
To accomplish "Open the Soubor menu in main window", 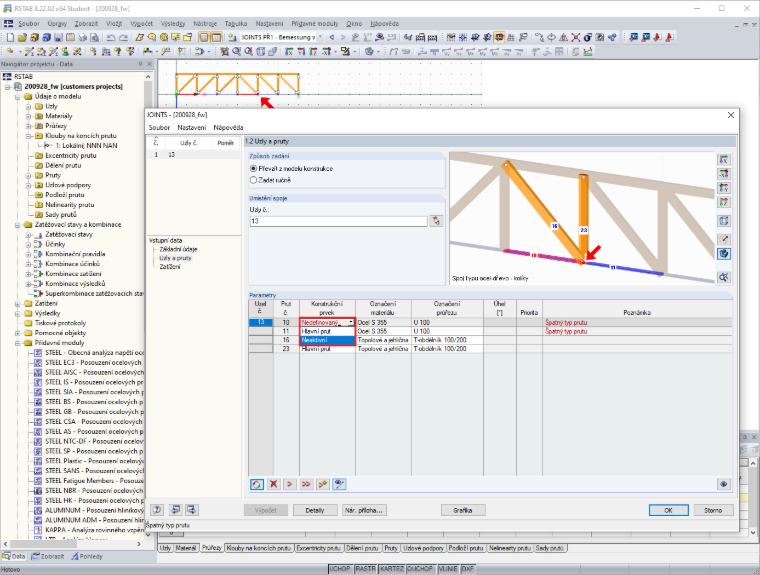I will coord(29,23).
